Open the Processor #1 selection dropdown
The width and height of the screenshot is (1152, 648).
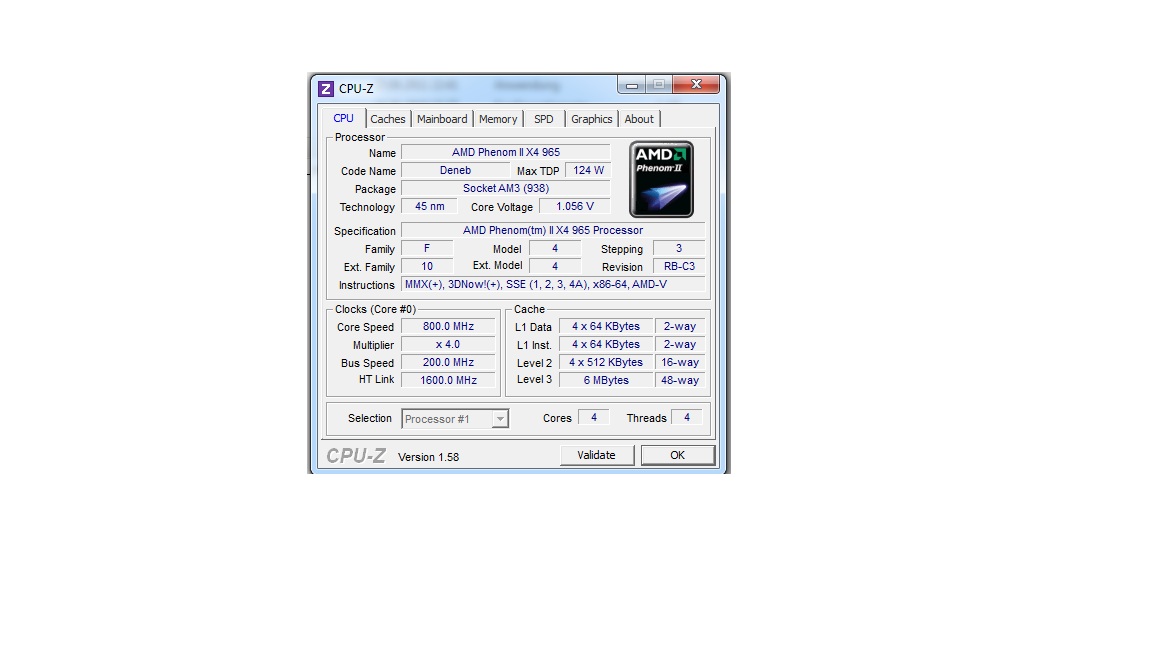456,419
